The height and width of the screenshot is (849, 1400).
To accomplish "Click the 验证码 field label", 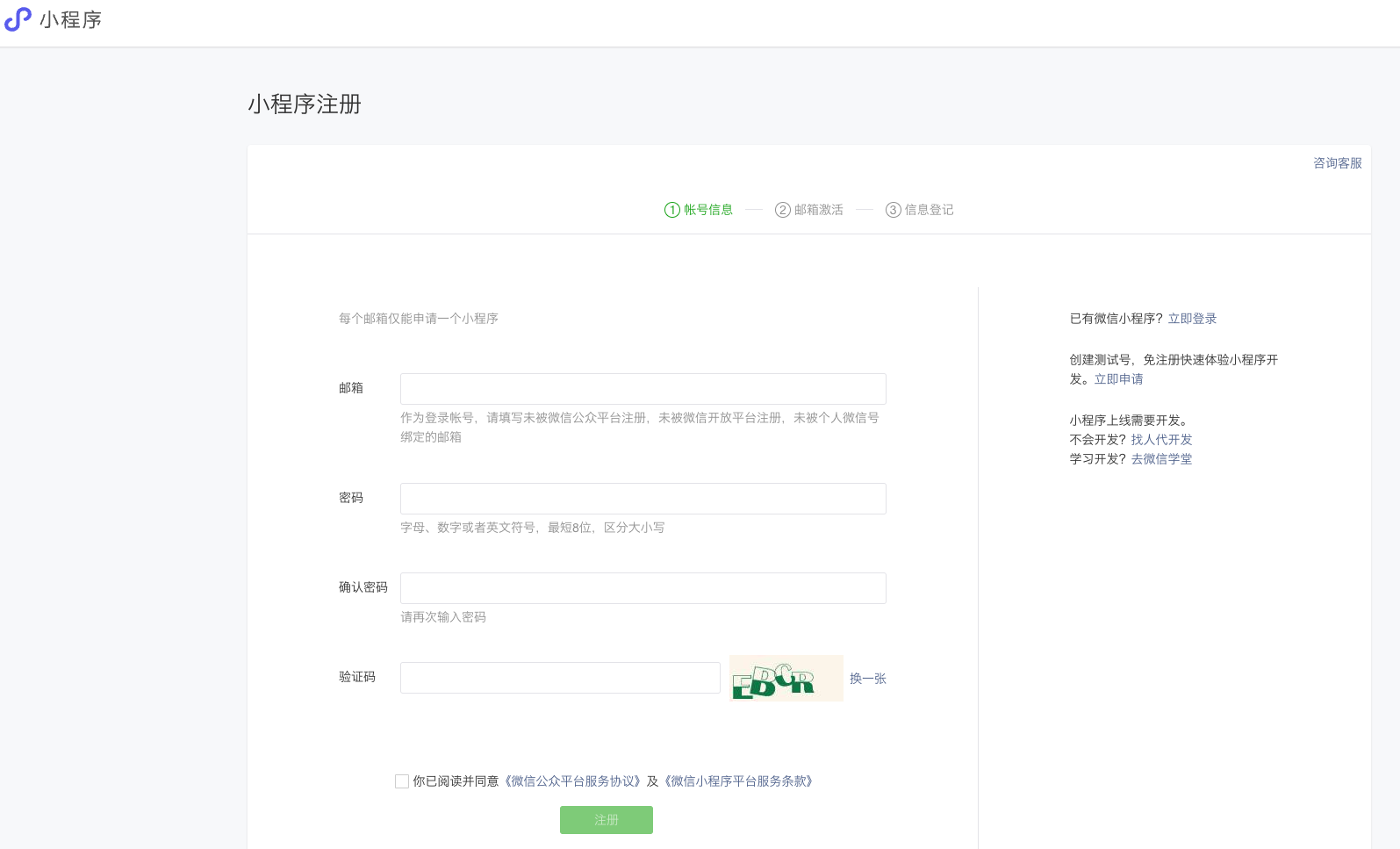I will click(357, 677).
